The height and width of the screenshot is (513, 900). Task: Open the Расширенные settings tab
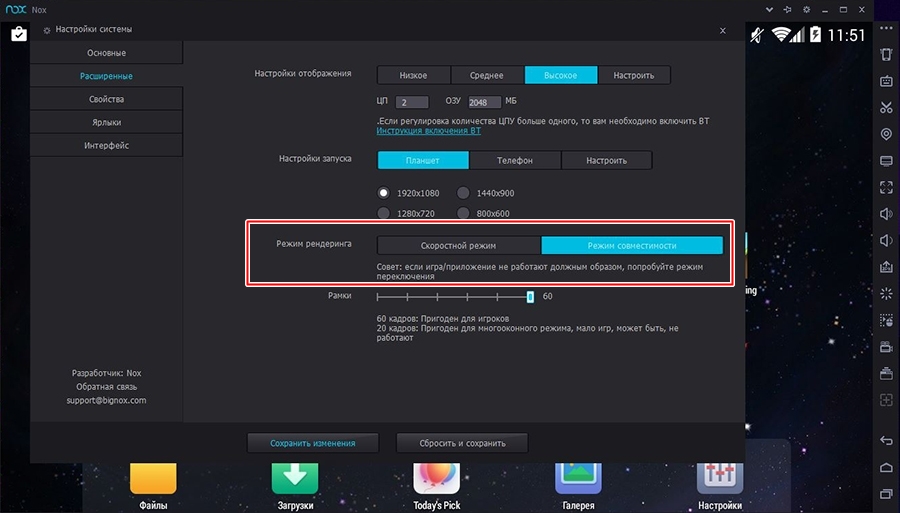tap(106, 76)
